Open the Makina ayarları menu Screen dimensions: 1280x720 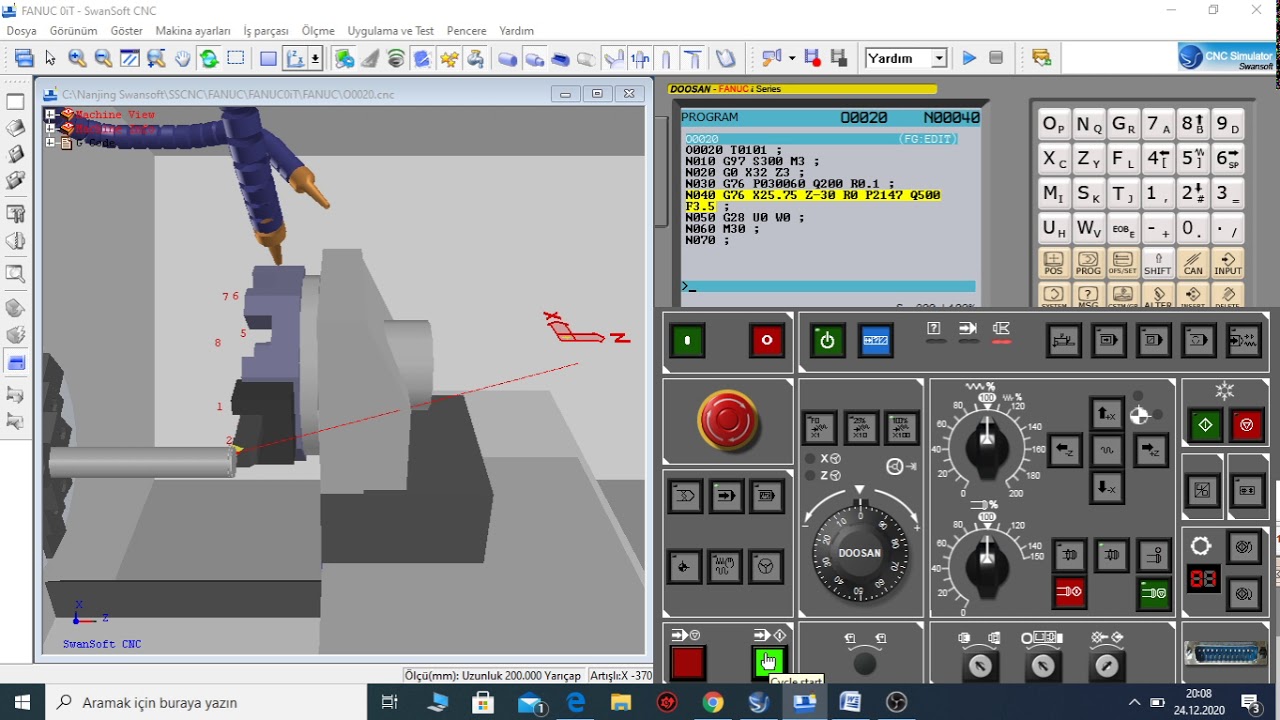[x=193, y=31]
